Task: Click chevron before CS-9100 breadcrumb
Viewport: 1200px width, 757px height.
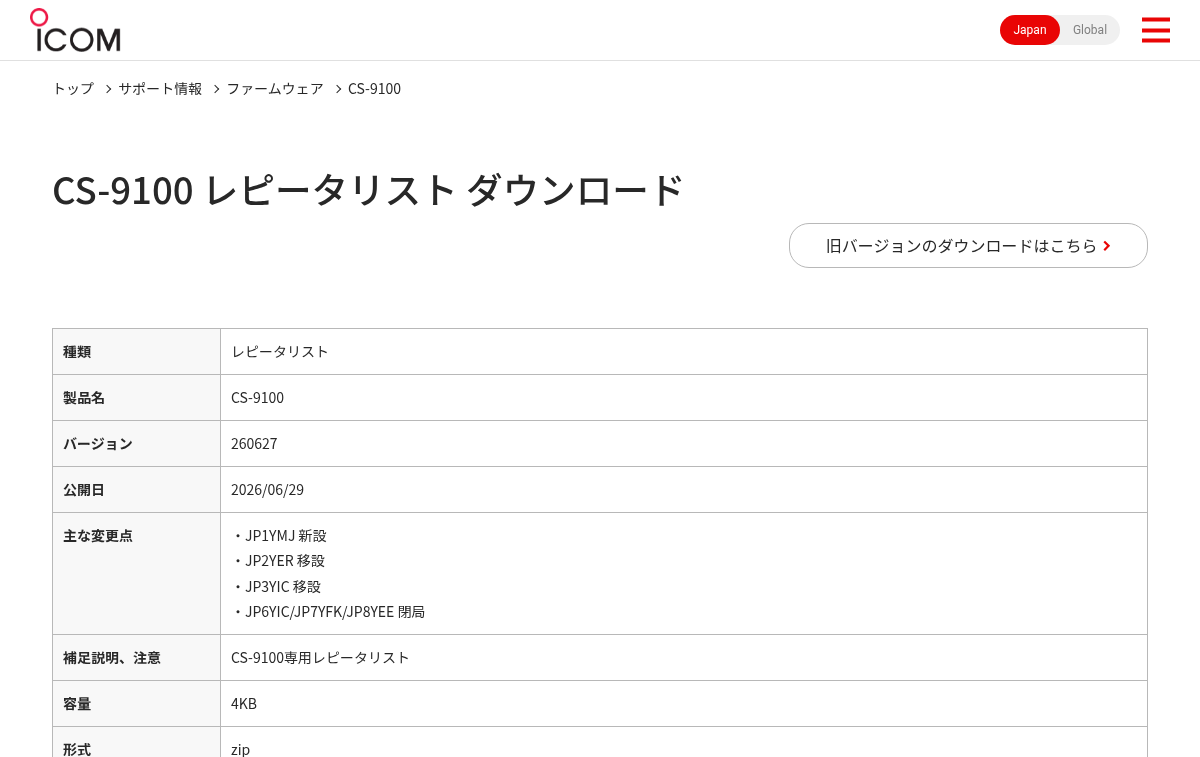Action: pyautogui.click(x=338, y=89)
